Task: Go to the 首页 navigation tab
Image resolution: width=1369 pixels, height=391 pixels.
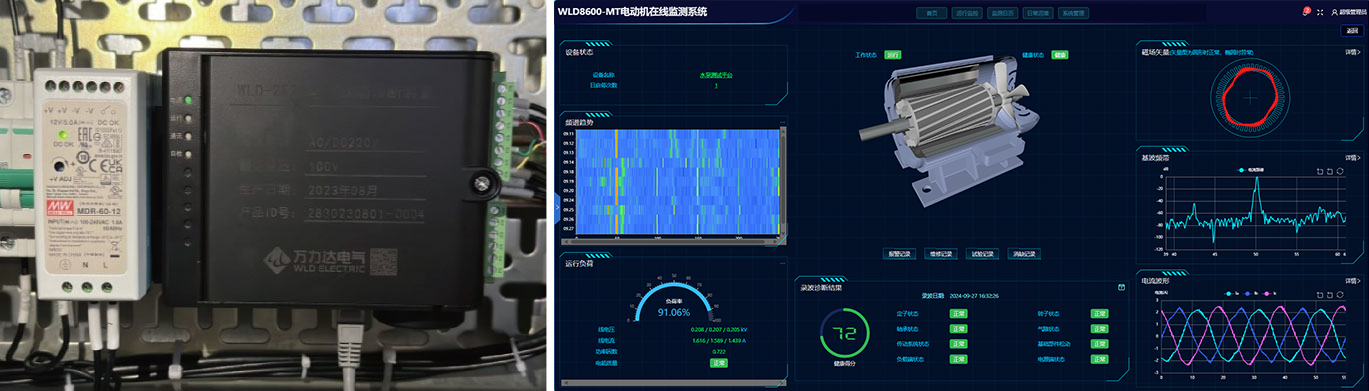Action: (932, 13)
